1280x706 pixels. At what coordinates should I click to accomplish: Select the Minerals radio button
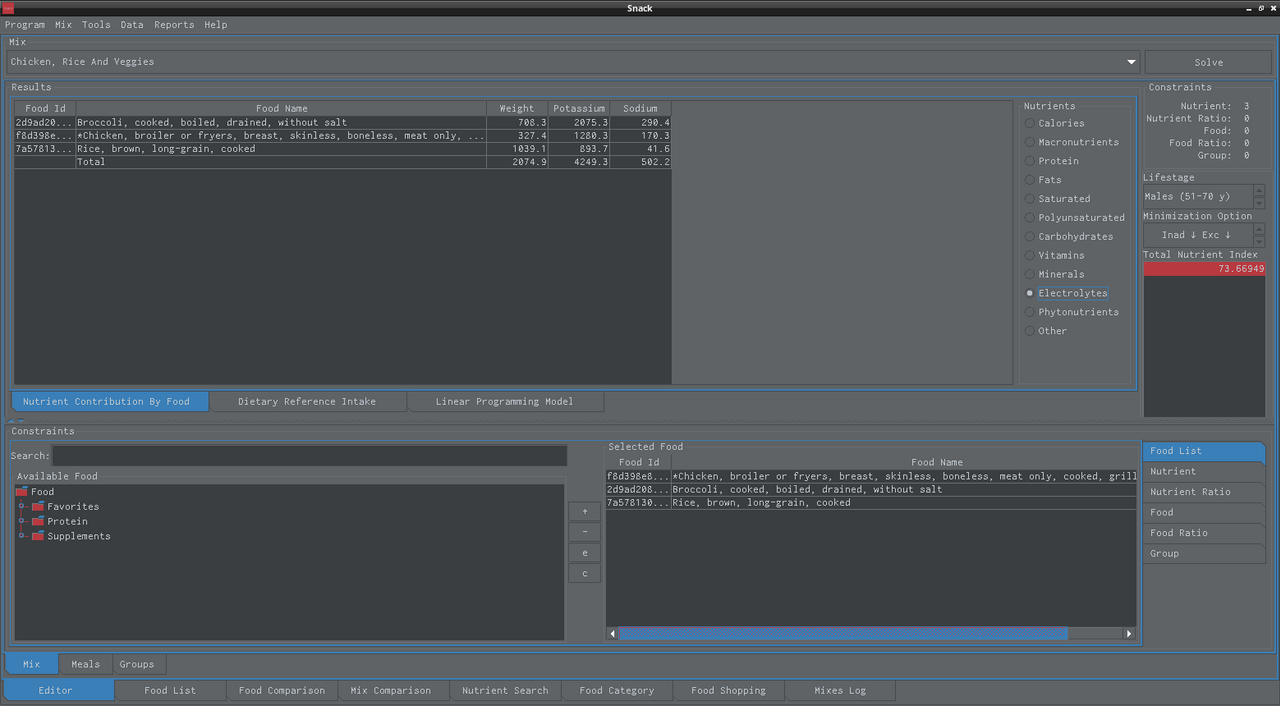pos(1030,275)
